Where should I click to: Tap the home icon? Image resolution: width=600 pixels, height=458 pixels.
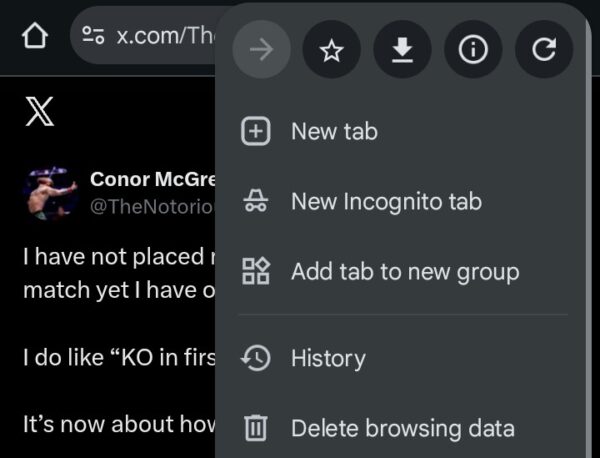35,37
